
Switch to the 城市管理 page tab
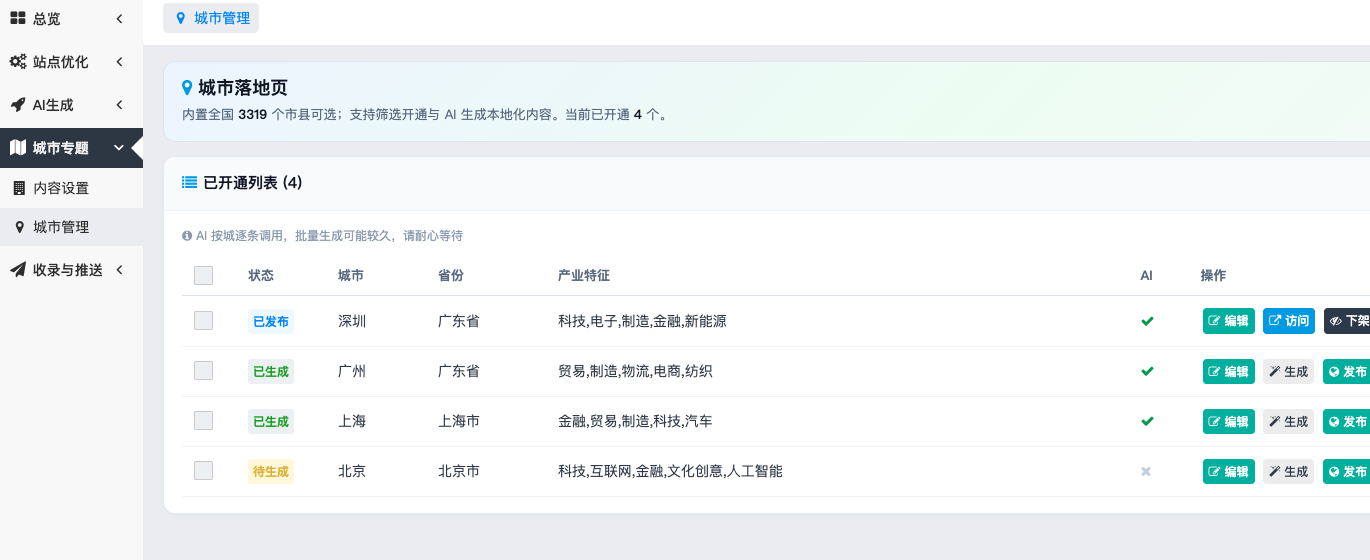tap(211, 18)
